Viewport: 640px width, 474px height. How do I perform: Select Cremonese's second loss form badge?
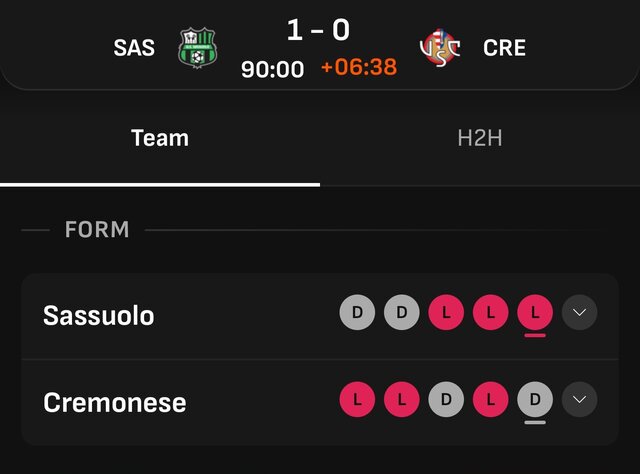click(x=402, y=399)
